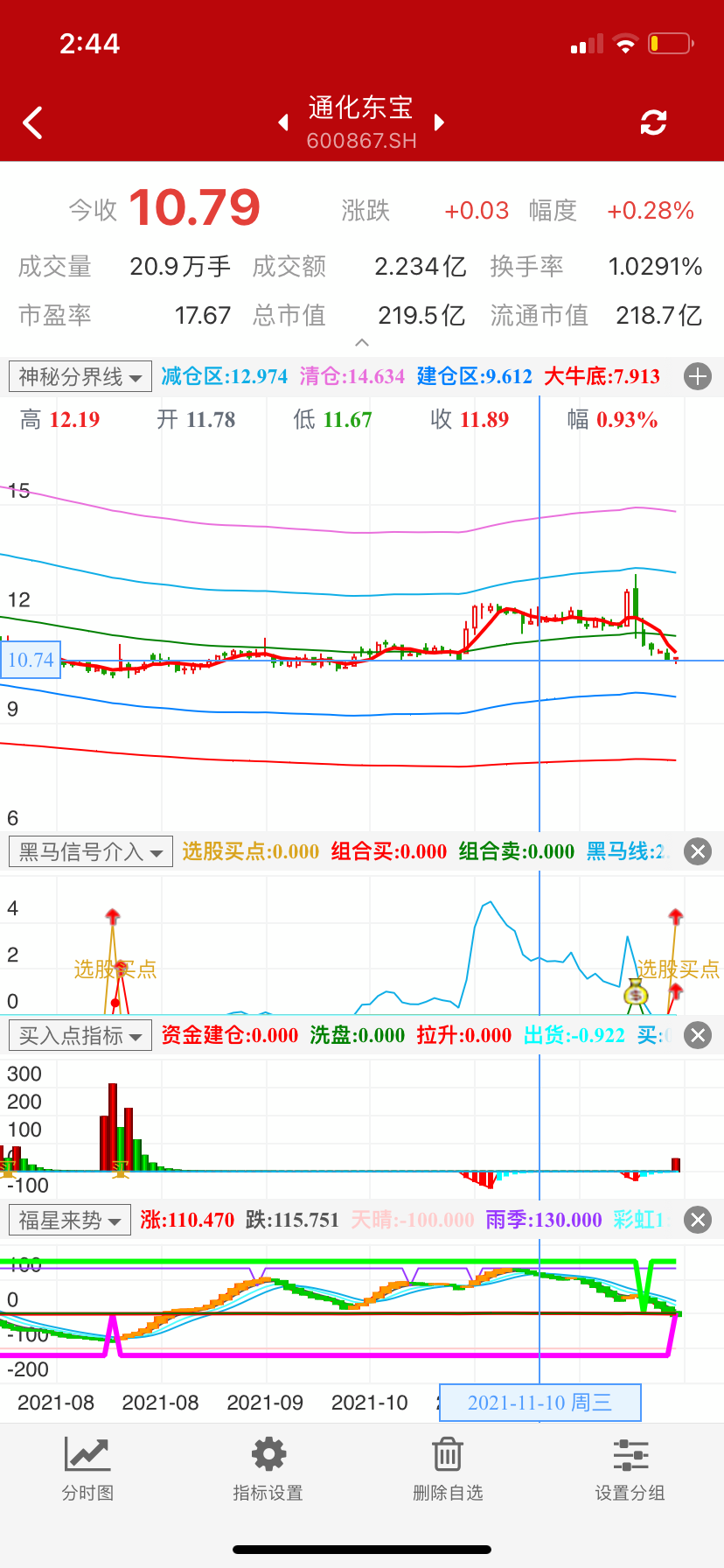724x1568 pixels.
Task: Open the 福星来势 indicator dropdown
Action: tap(70, 1220)
